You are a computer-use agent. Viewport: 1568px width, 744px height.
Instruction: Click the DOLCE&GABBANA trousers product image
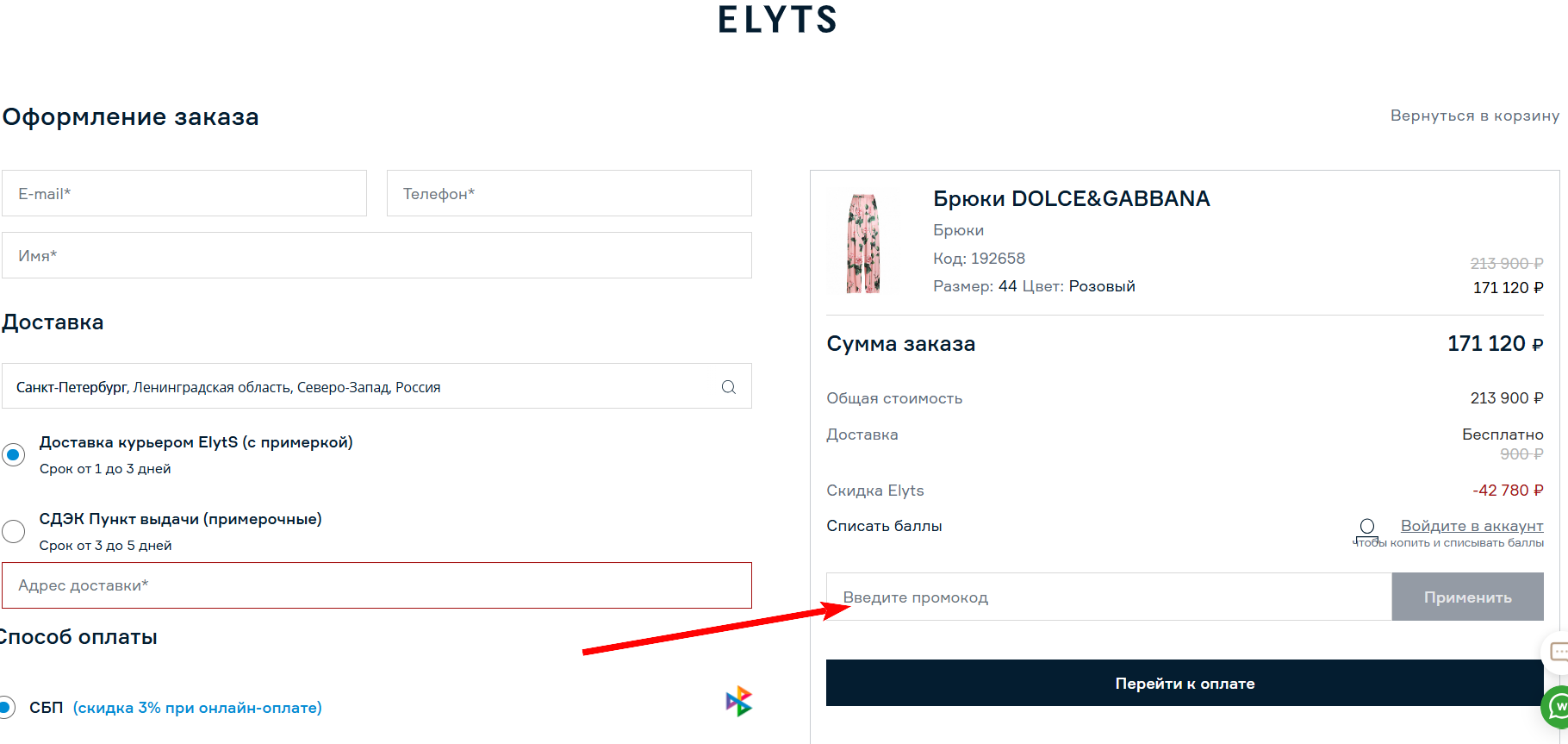(864, 241)
